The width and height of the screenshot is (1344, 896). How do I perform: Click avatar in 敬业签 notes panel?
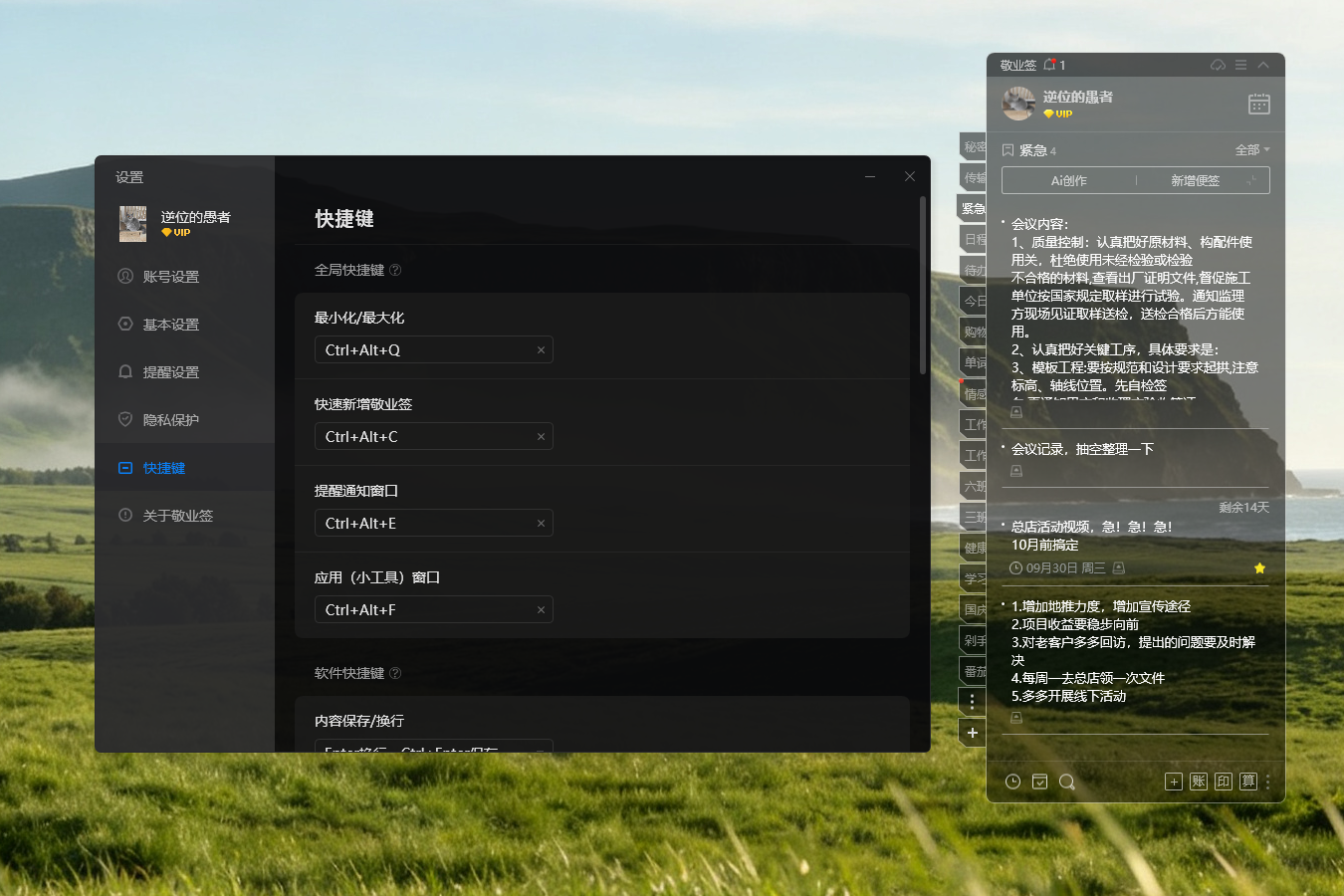click(1018, 104)
